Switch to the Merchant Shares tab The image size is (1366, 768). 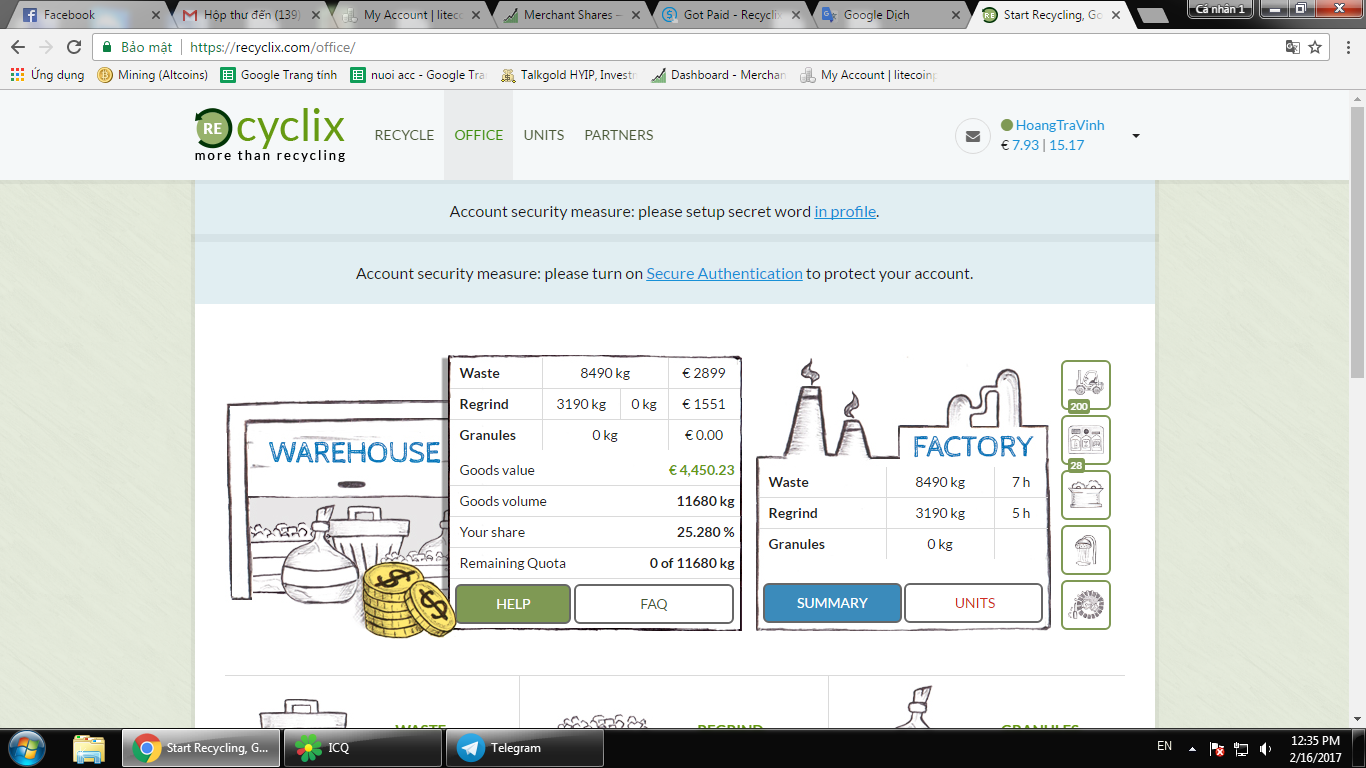tap(570, 15)
